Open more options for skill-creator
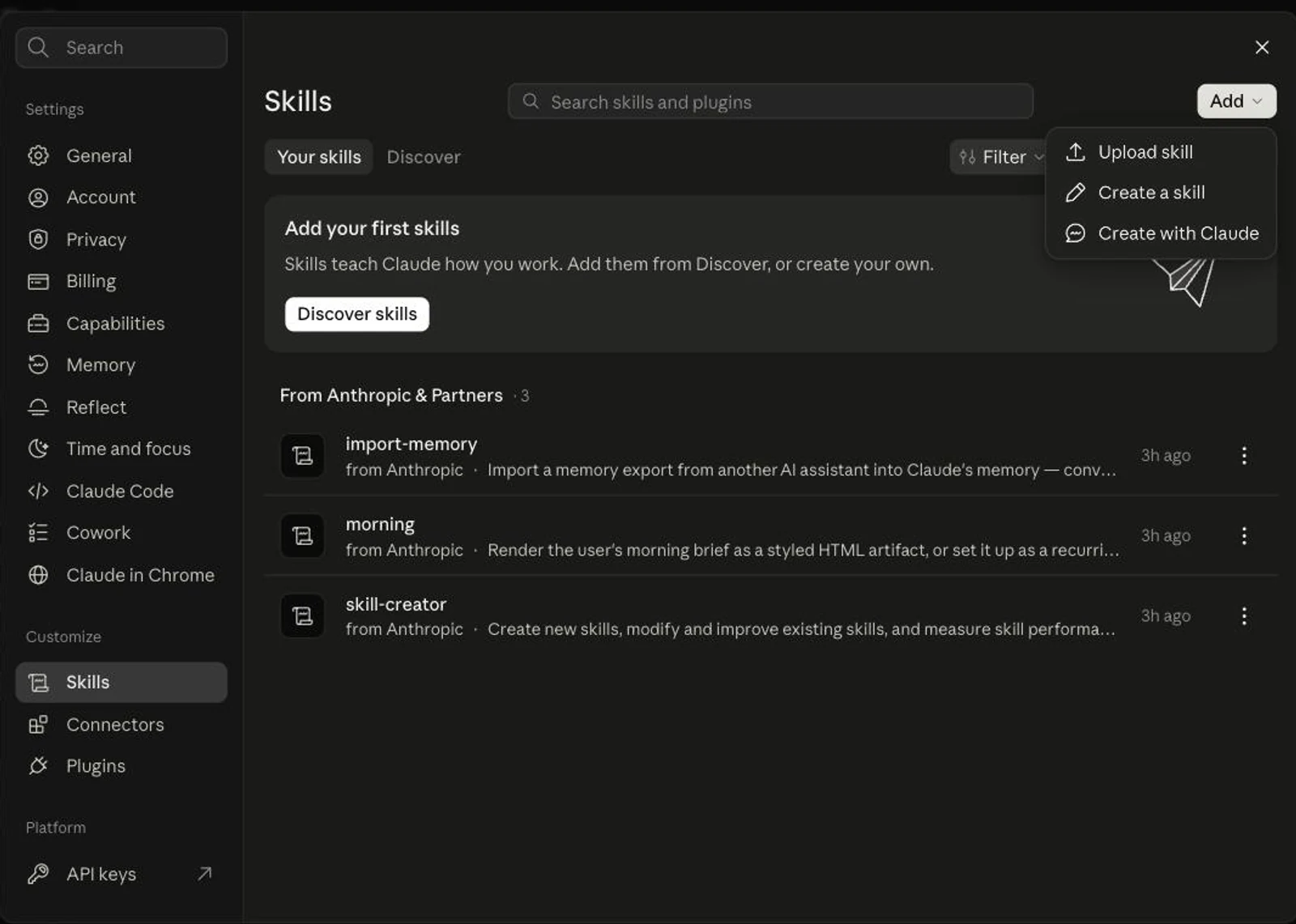Viewport: 1296px width, 924px height. pos(1244,616)
